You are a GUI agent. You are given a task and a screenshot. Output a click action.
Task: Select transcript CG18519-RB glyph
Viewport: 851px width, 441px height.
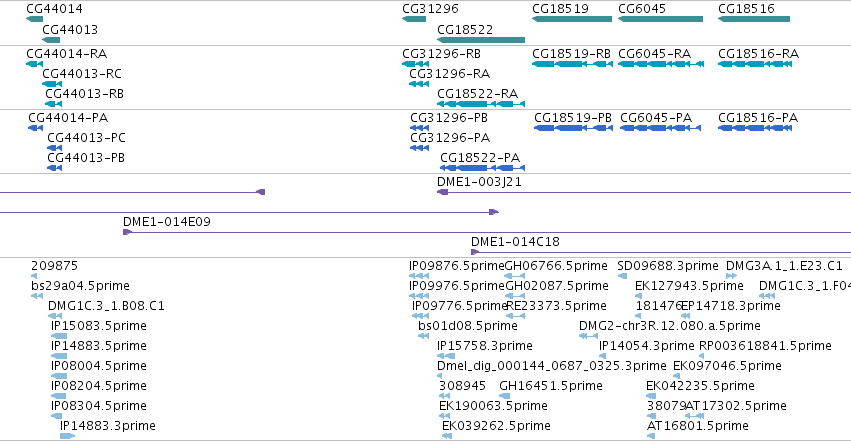(x=572, y=64)
